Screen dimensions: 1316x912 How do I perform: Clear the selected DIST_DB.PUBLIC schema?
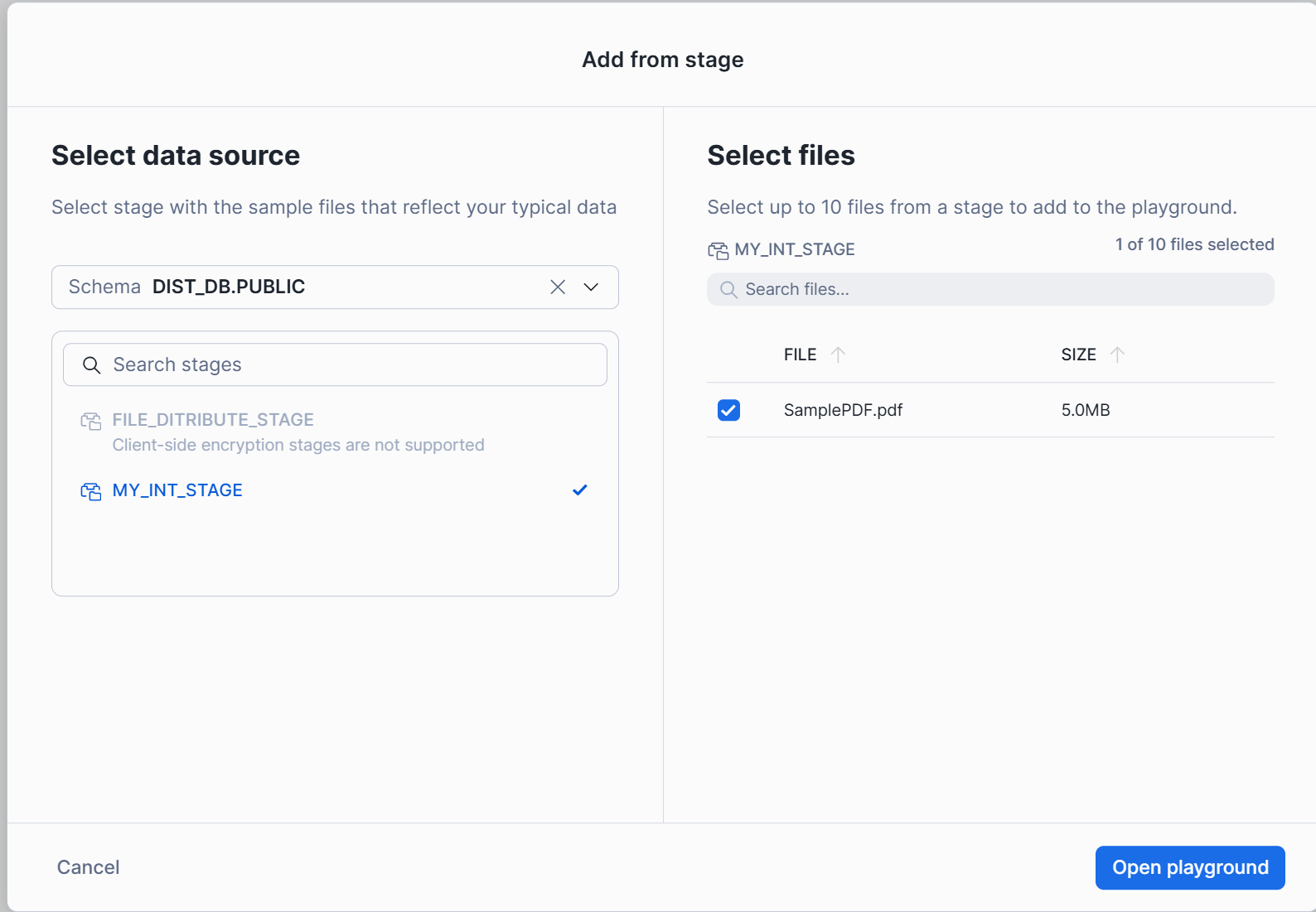click(558, 287)
